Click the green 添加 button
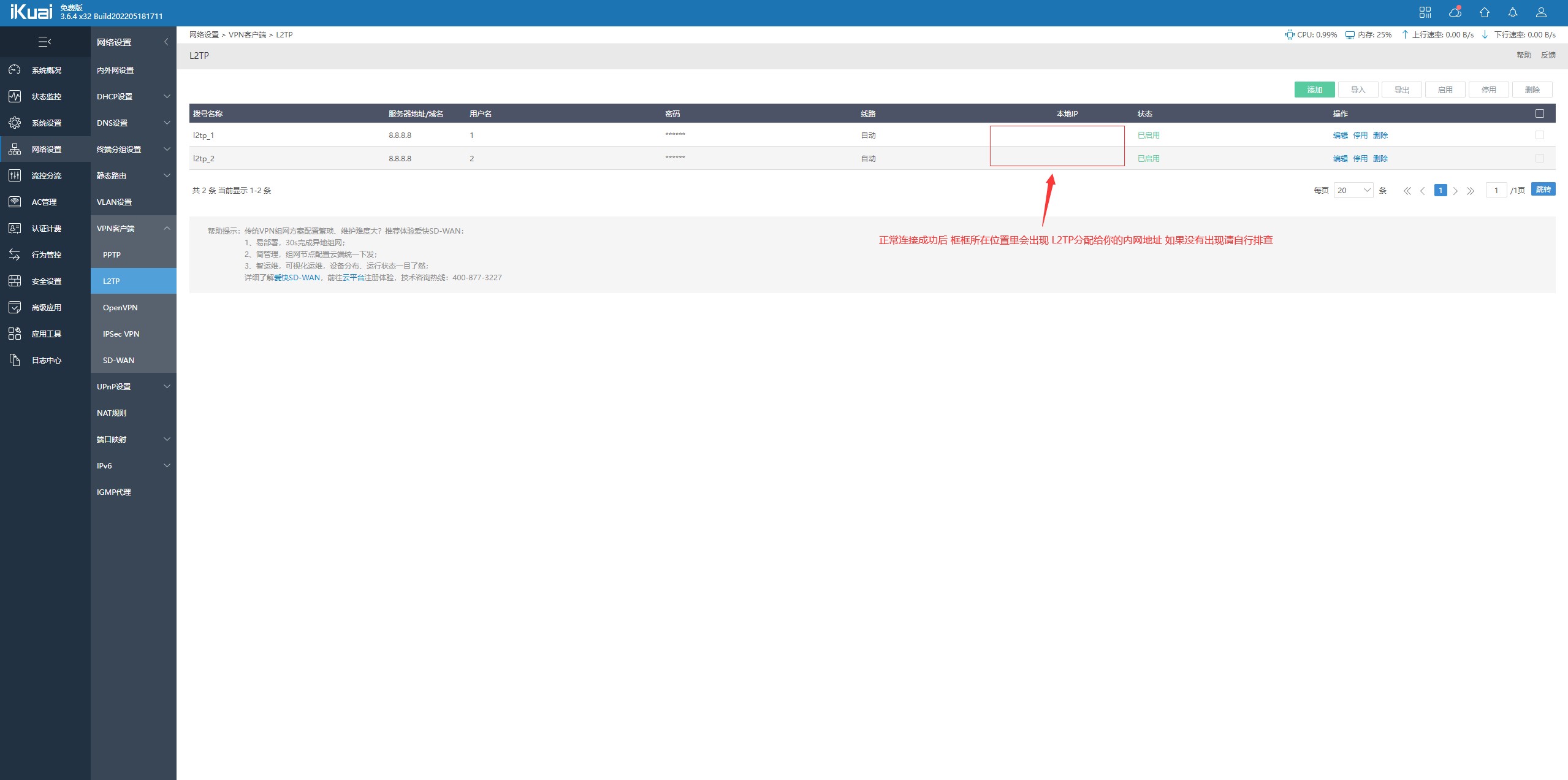 1314,90
